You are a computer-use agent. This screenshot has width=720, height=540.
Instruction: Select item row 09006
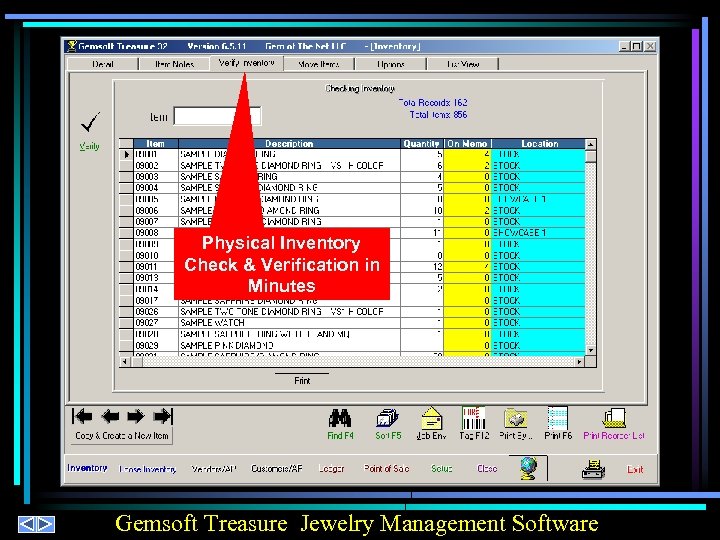tap(352, 211)
